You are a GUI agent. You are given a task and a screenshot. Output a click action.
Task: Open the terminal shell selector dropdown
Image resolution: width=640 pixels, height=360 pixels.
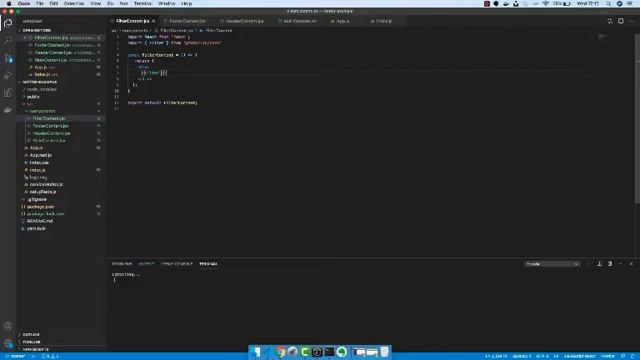tap(552, 264)
